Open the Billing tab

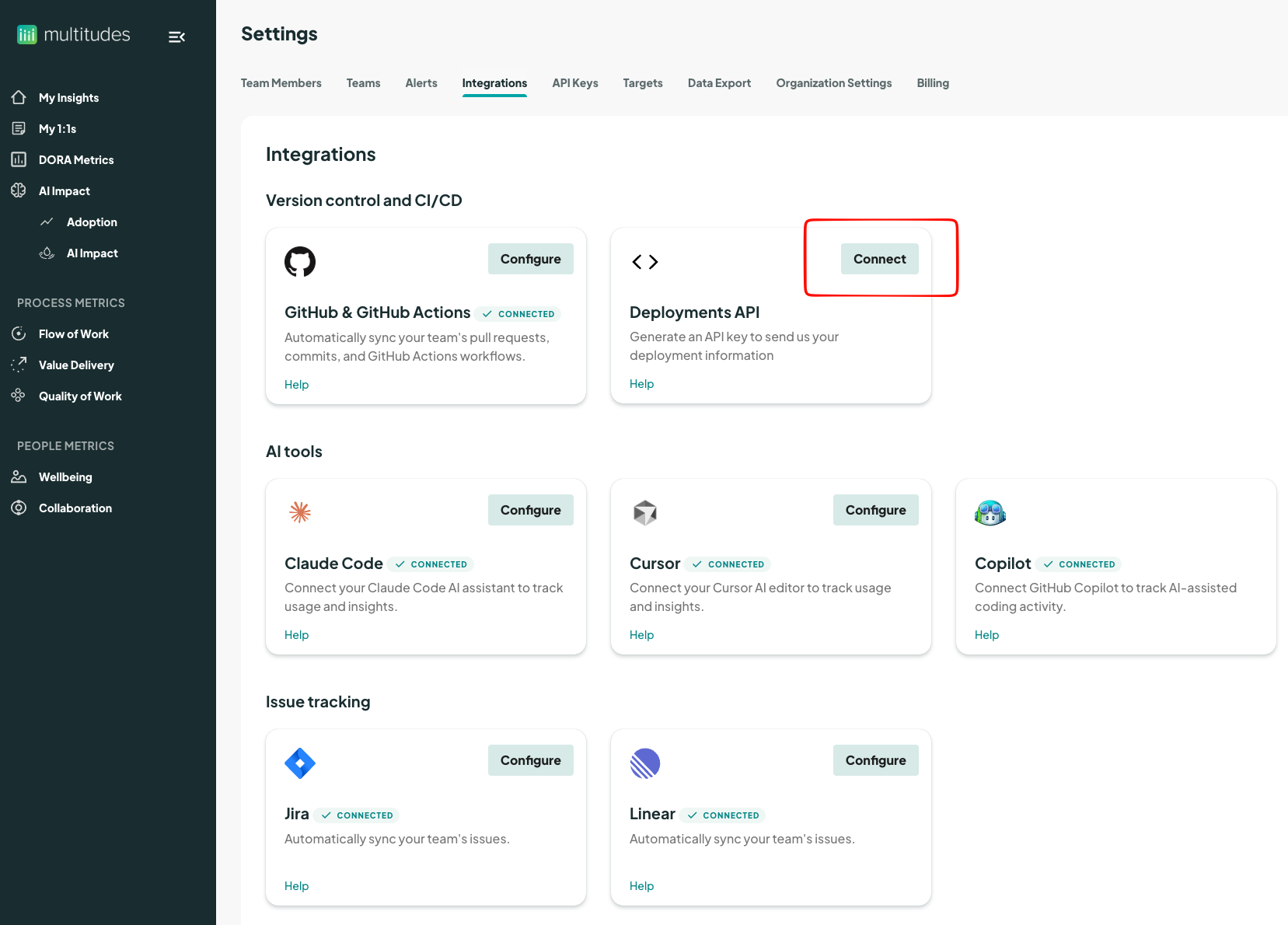coord(932,83)
